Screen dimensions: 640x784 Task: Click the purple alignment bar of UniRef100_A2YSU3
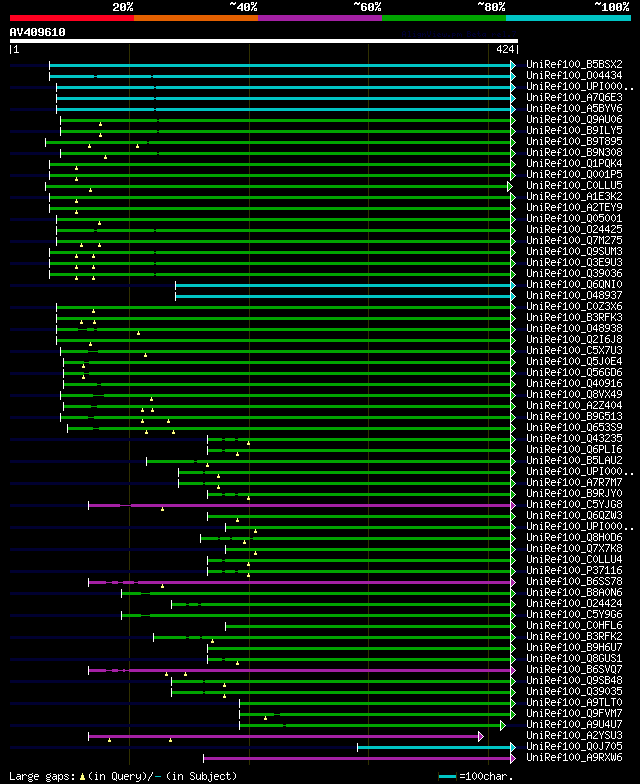[284, 736]
